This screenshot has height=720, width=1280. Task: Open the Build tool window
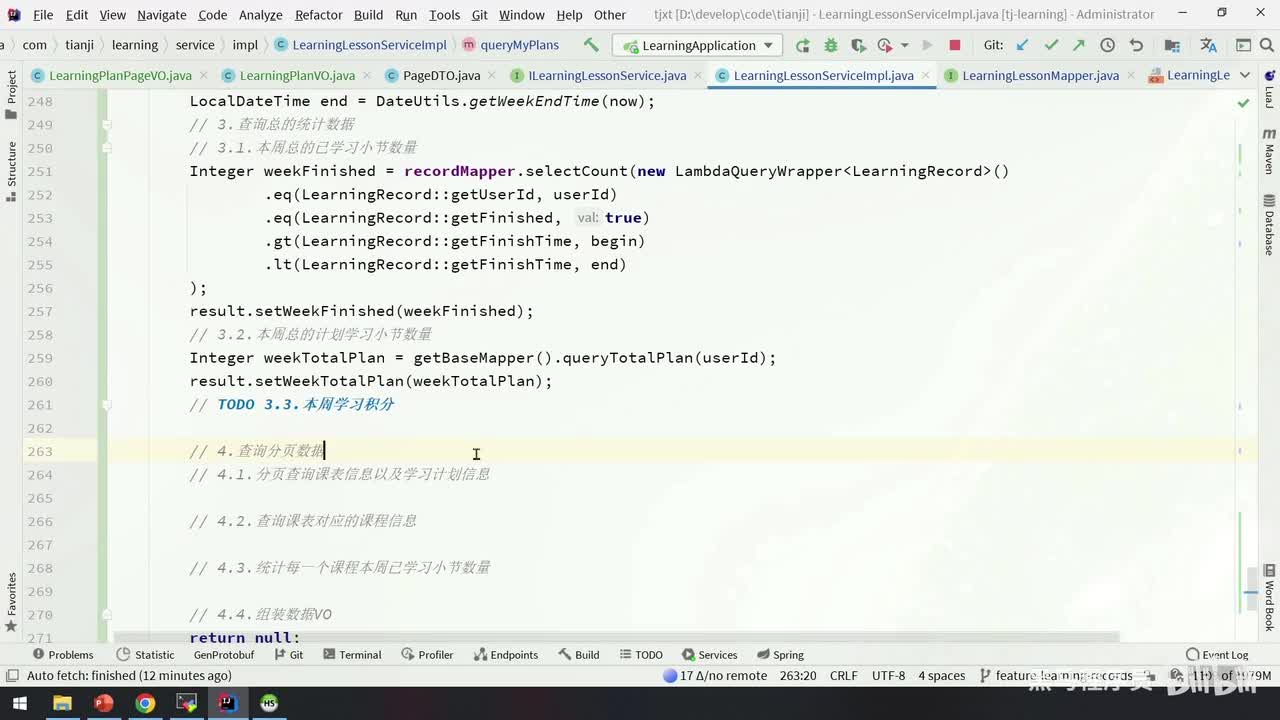click(x=579, y=655)
